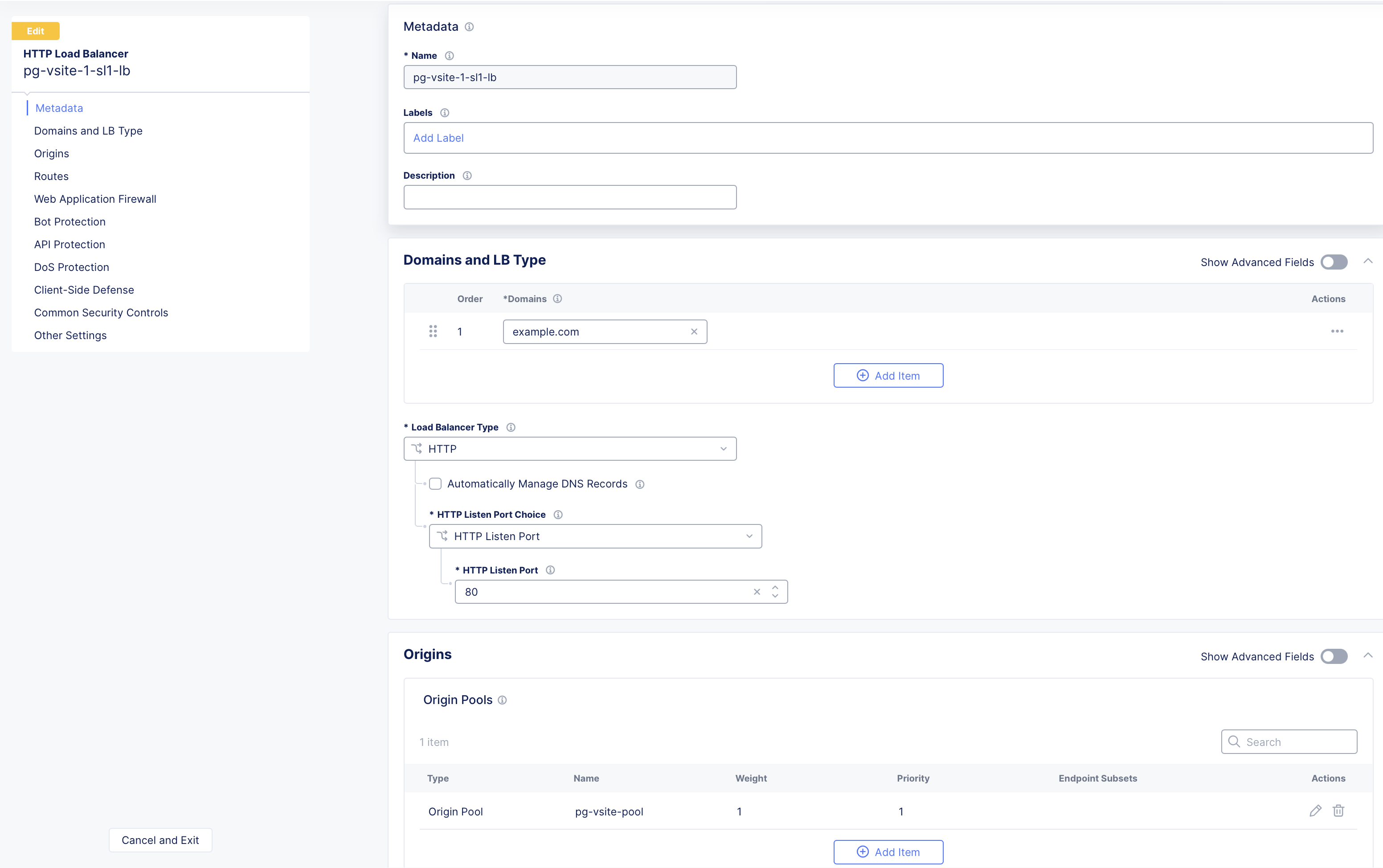
Task: Click the info icon next to Load Balancer Type
Action: [x=511, y=427]
